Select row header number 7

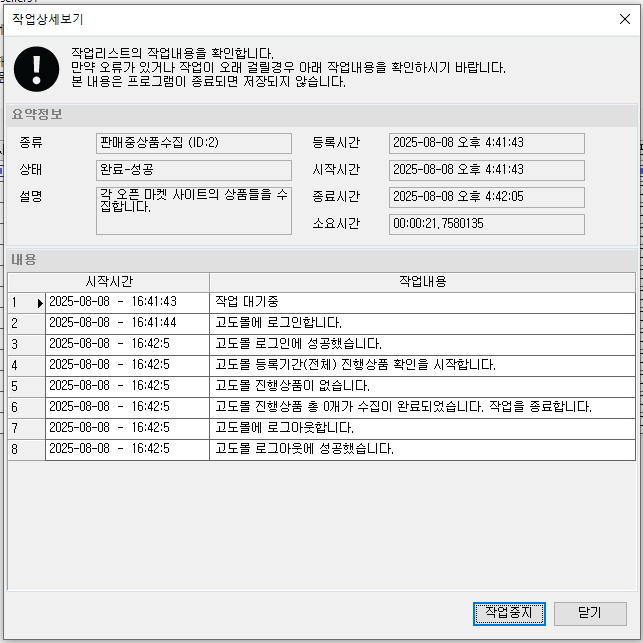(x=27, y=429)
